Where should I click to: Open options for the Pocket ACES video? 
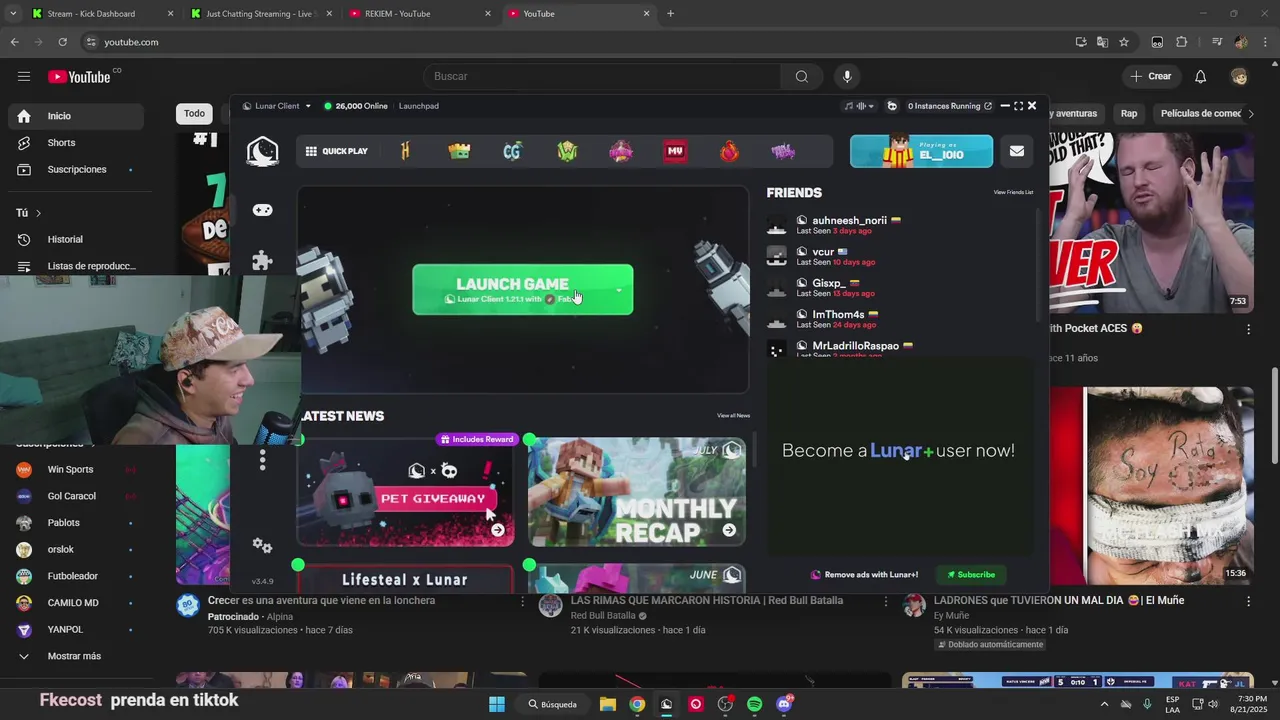click(x=1248, y=329)
